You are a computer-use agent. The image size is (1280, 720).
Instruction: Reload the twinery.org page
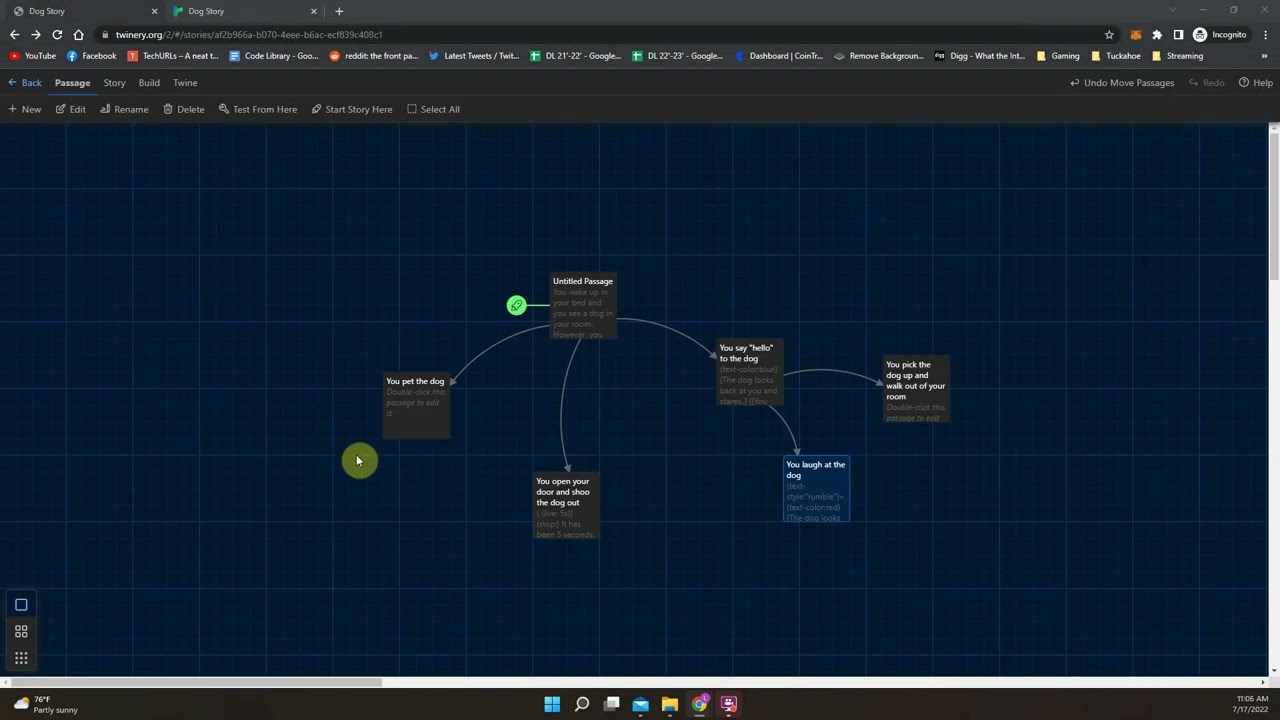click(x=57, y=34)
